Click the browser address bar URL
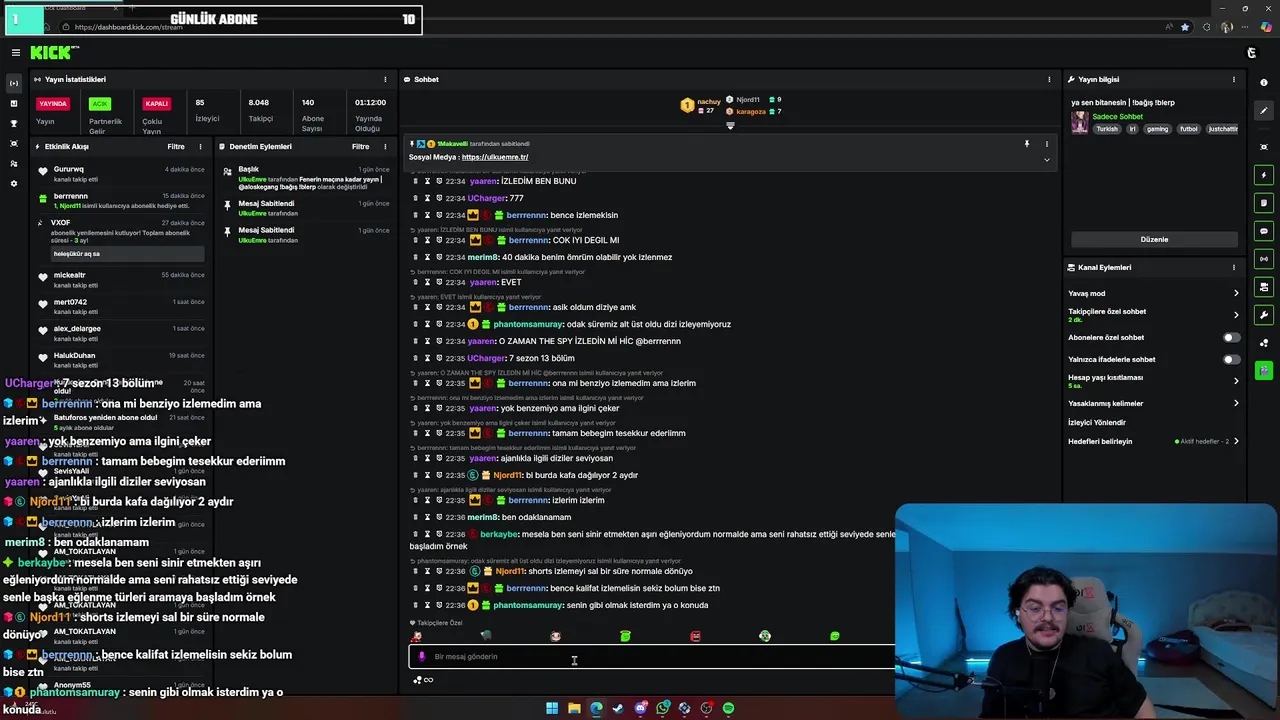Screen dimensions: 1280x720 coord(128,27)
